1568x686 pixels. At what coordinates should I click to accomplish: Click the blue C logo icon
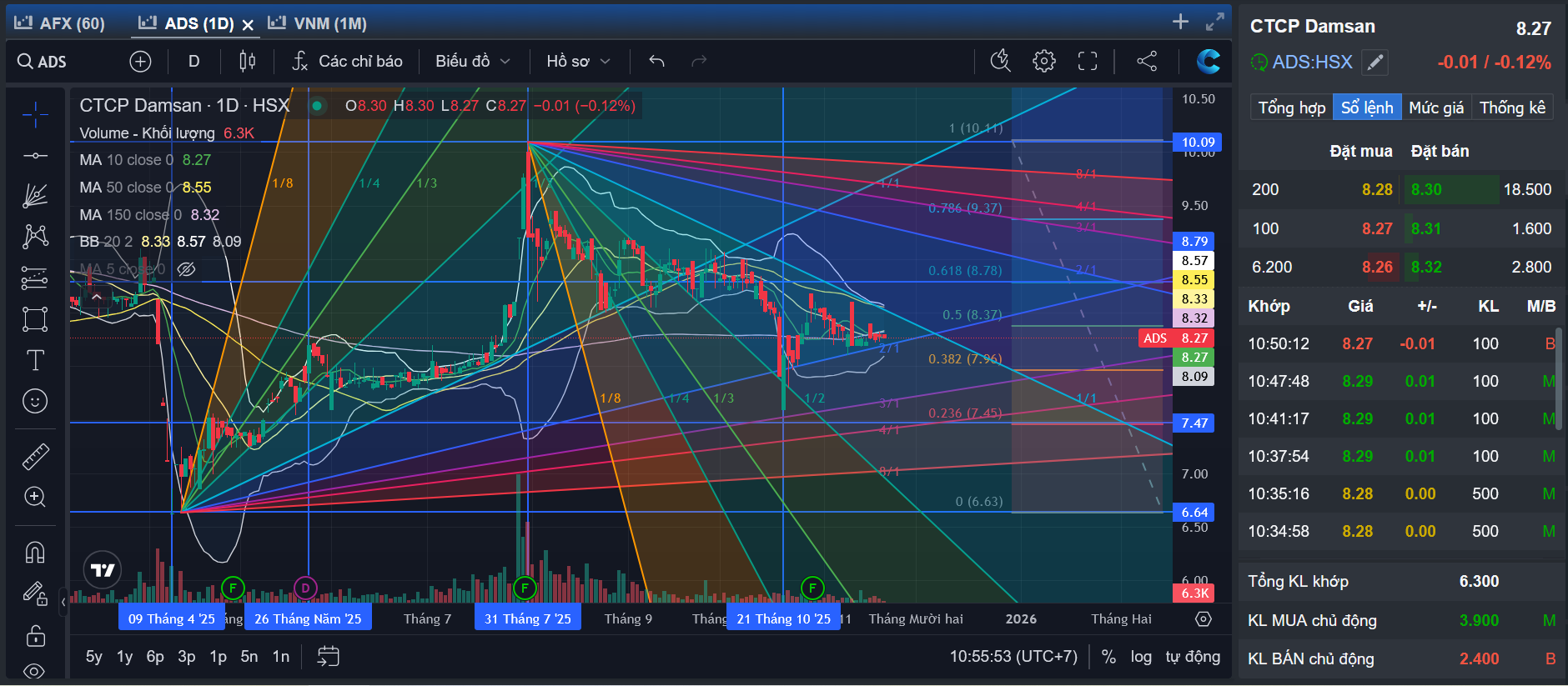tap(1208, 61)
